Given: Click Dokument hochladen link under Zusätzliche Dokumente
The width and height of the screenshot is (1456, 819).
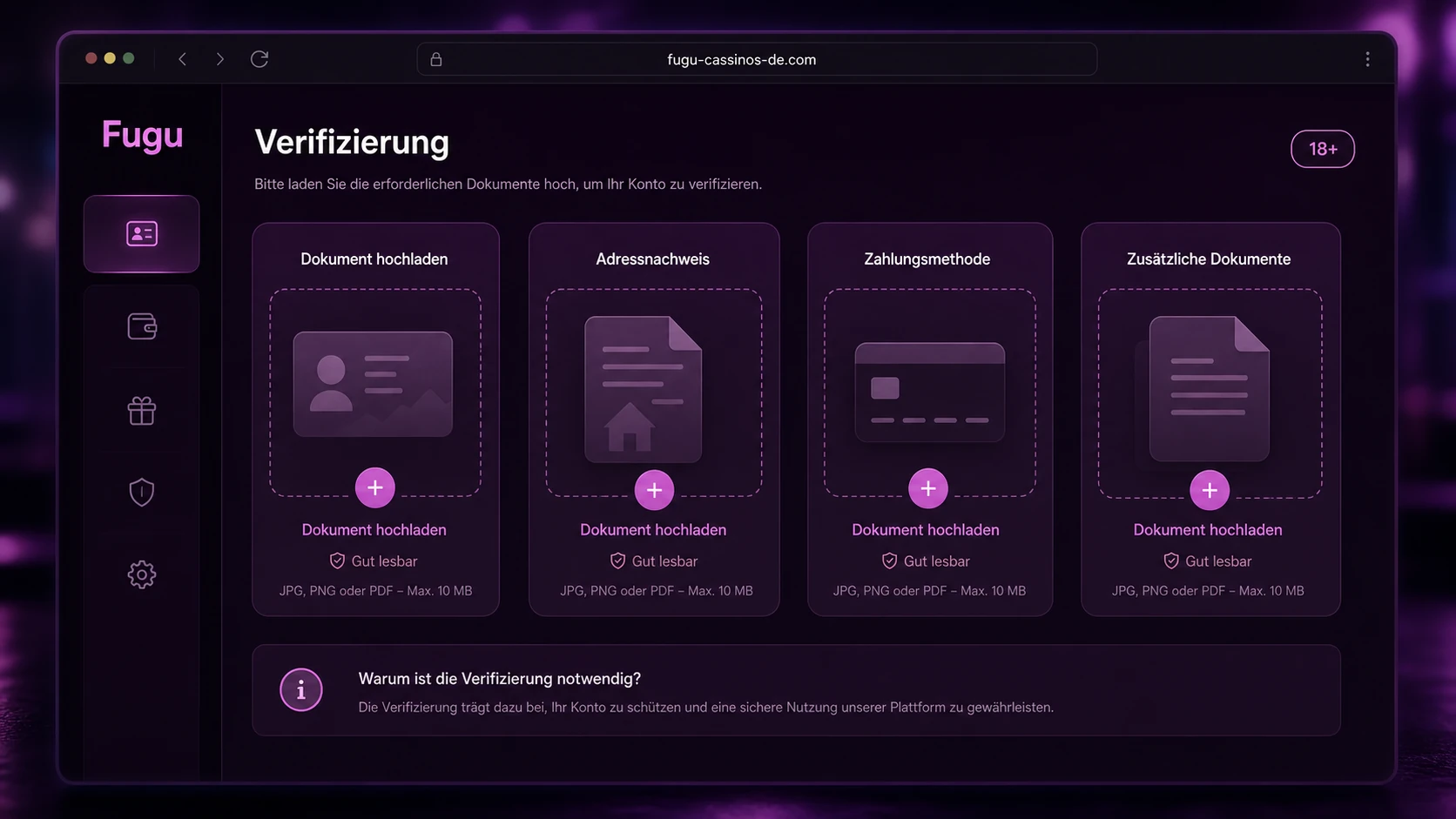Looking at the screenshot, I should (x=1208, y=530).
